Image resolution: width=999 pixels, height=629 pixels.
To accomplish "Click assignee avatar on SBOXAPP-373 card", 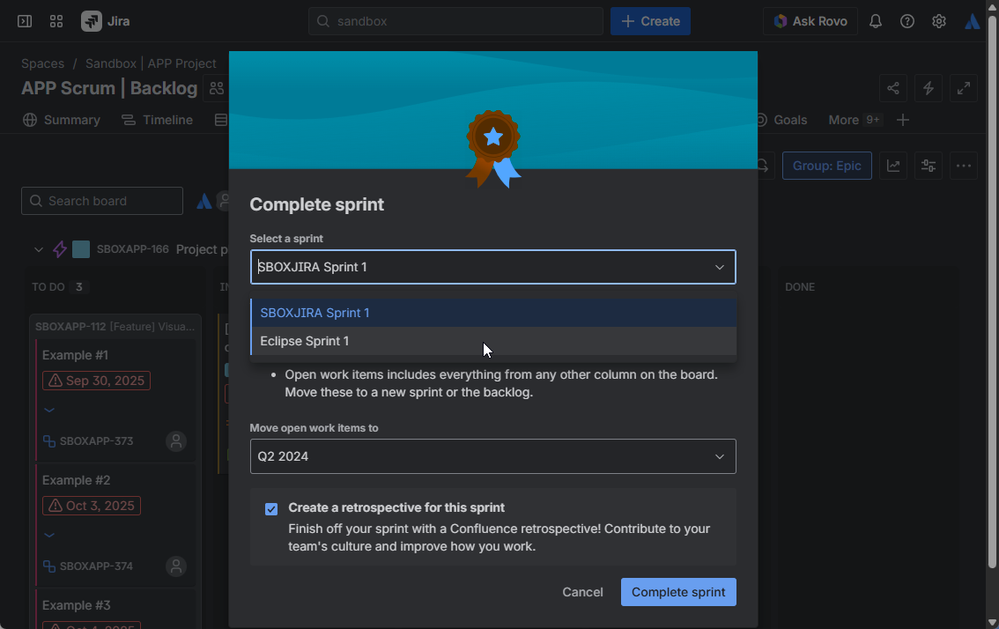I will (x=176, y=441).
